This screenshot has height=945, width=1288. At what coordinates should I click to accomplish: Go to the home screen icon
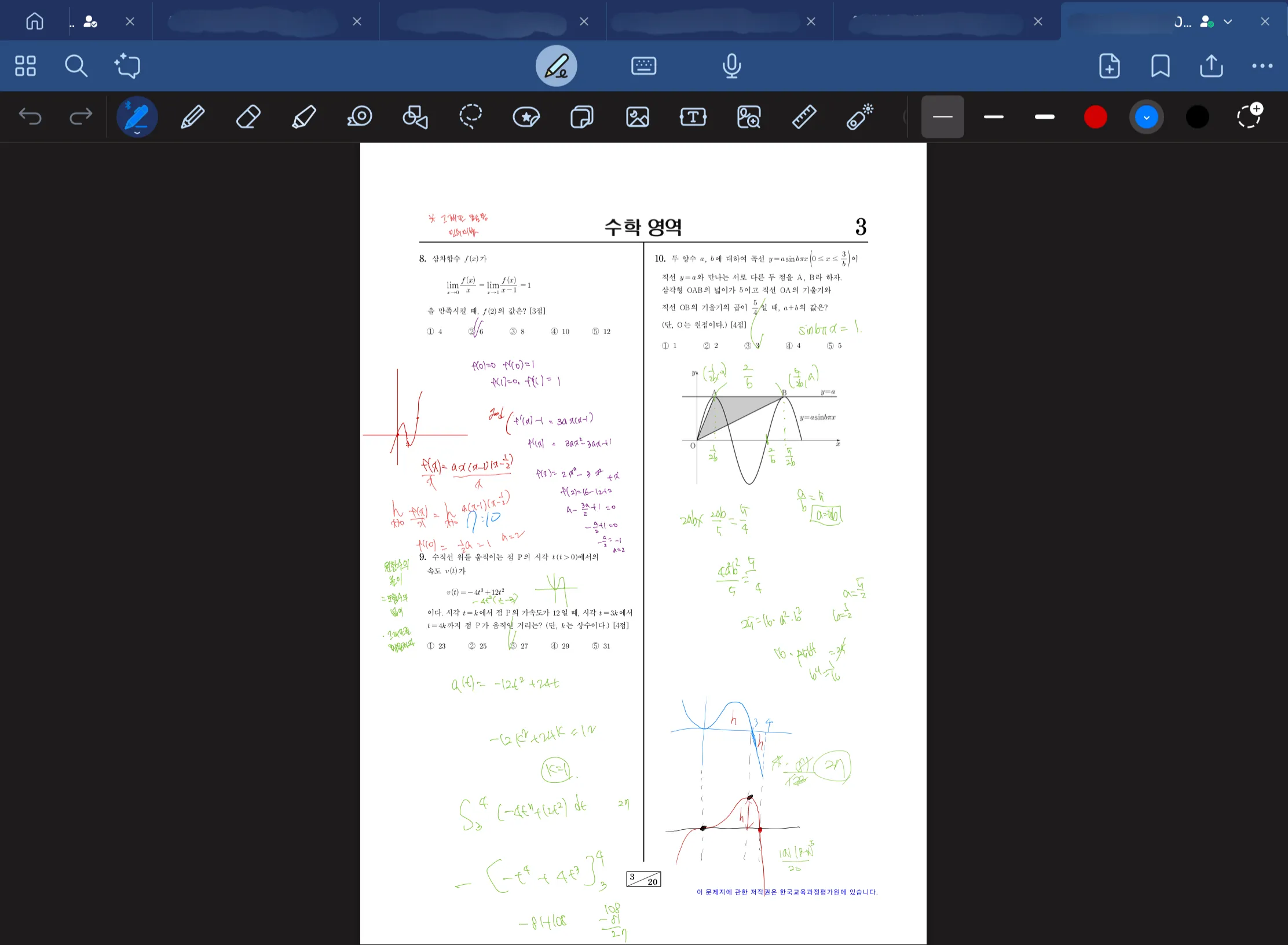(35, 21)
